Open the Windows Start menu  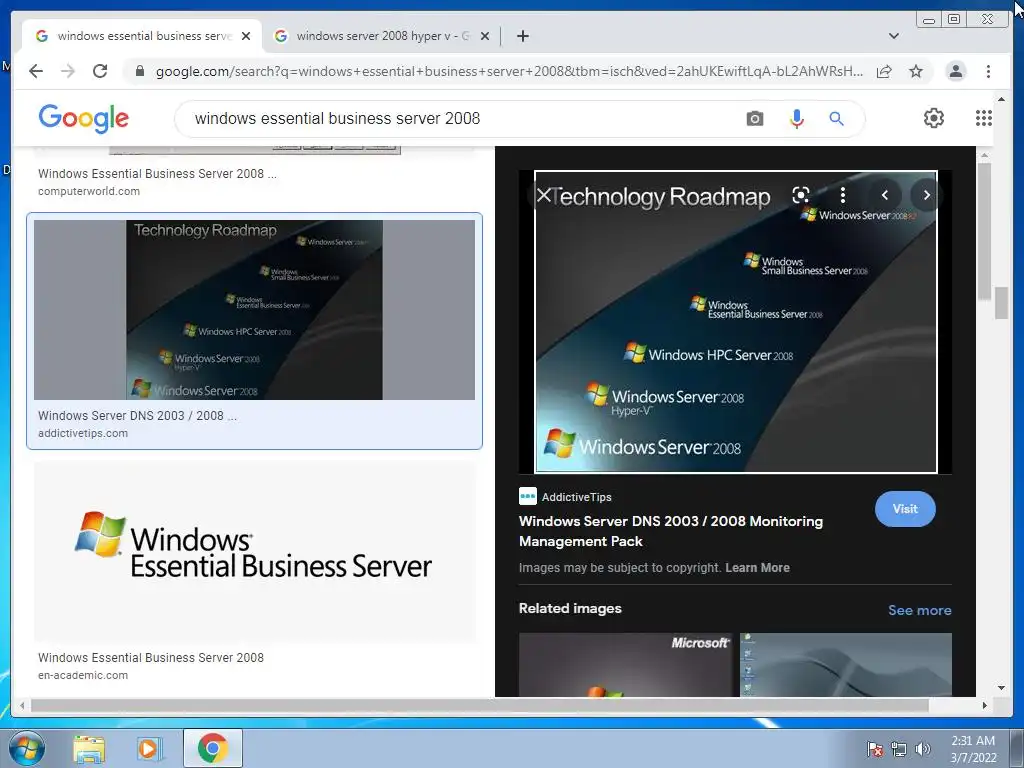(x=26, y=748)
